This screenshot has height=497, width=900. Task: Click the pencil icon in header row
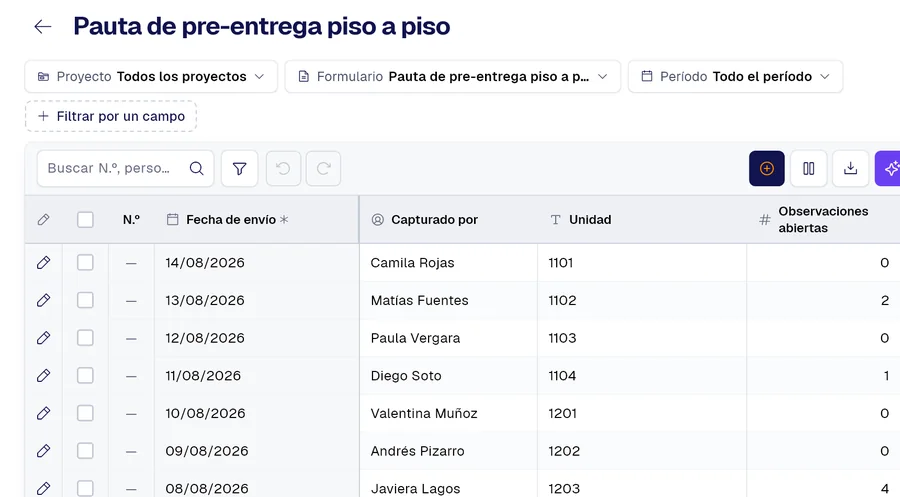[x=43, y=220]
